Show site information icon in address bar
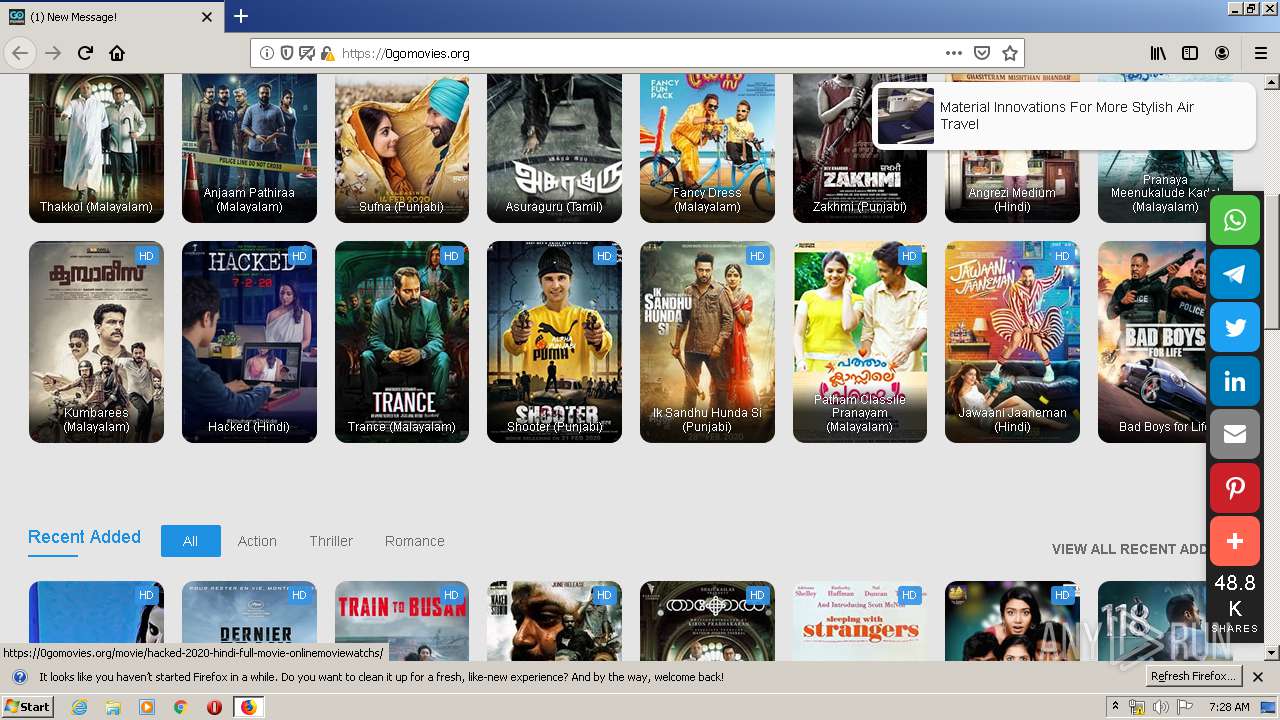Screen dimensions: 1280x720 pos(267,53)
